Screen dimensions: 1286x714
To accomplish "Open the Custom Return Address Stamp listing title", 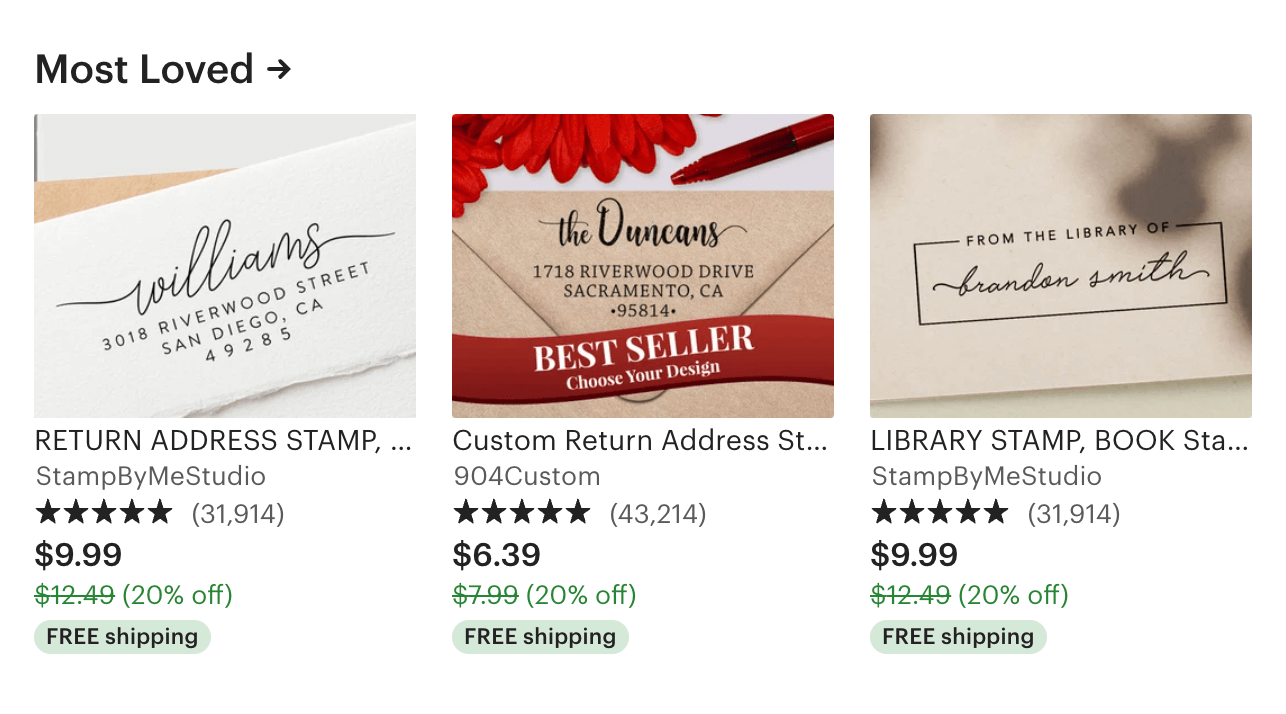I will pos(641,441).
